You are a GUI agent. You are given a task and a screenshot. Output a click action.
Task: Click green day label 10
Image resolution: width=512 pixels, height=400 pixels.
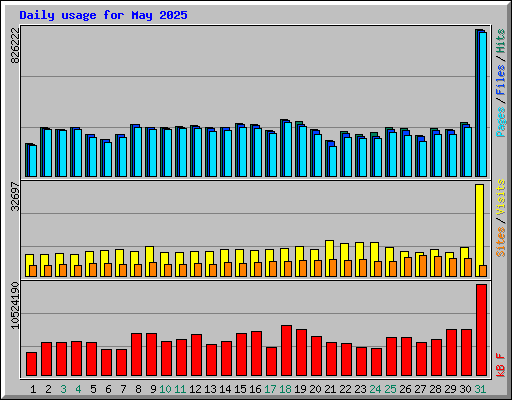coord(165,389)
